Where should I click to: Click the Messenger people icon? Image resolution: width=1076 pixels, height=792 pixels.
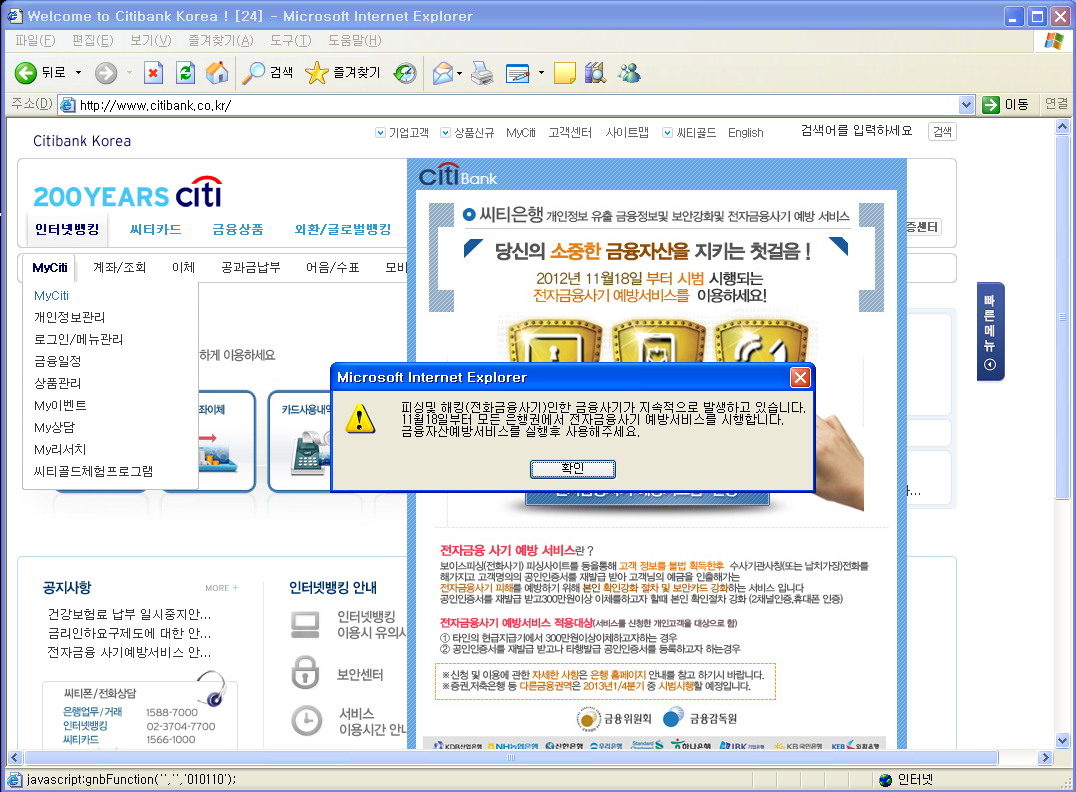coord(629,73)
